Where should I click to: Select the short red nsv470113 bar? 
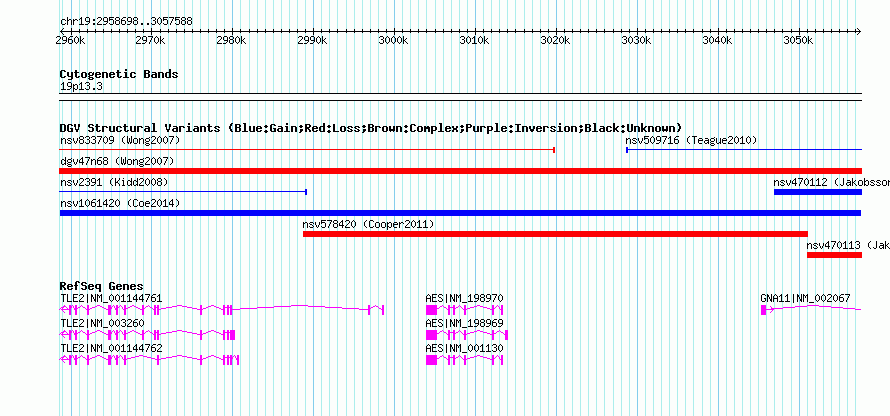pos(834,255)
